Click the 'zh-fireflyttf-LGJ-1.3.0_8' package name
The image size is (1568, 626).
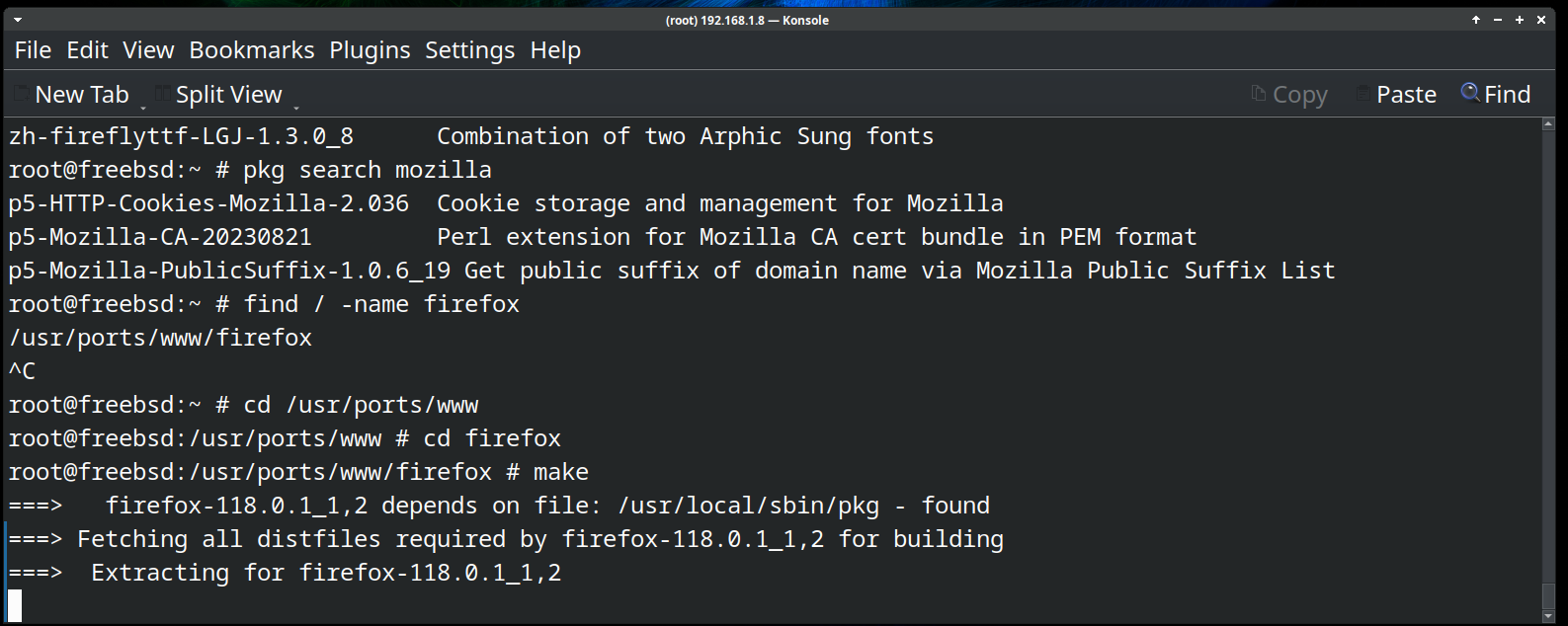pyautogui.click(x=181, y=136)
